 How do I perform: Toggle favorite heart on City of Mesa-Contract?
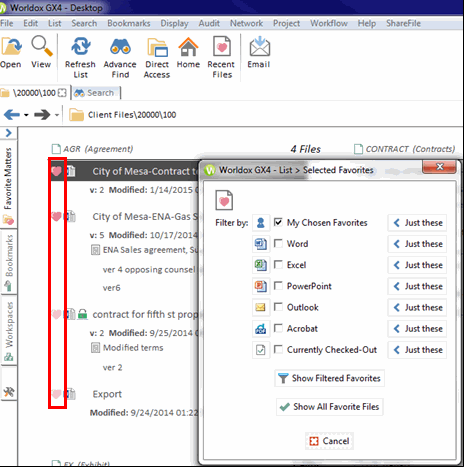pyautogui.click(x=56, y=171)
